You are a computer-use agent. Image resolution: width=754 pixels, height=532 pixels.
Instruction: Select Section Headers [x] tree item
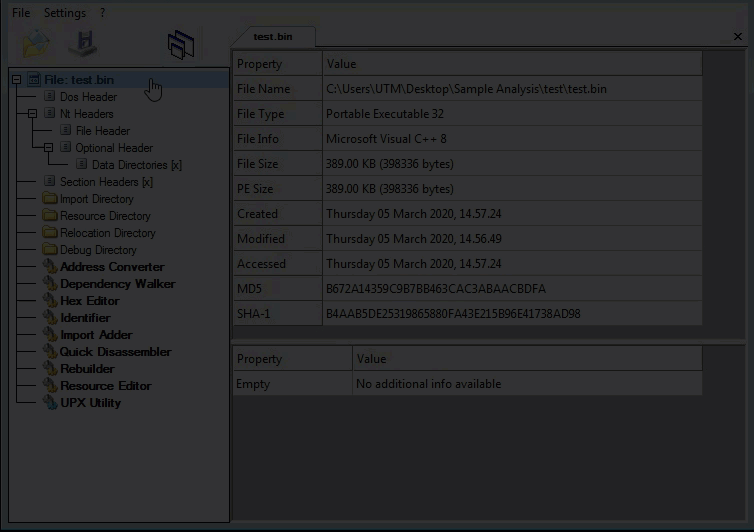tap(106, 182)
